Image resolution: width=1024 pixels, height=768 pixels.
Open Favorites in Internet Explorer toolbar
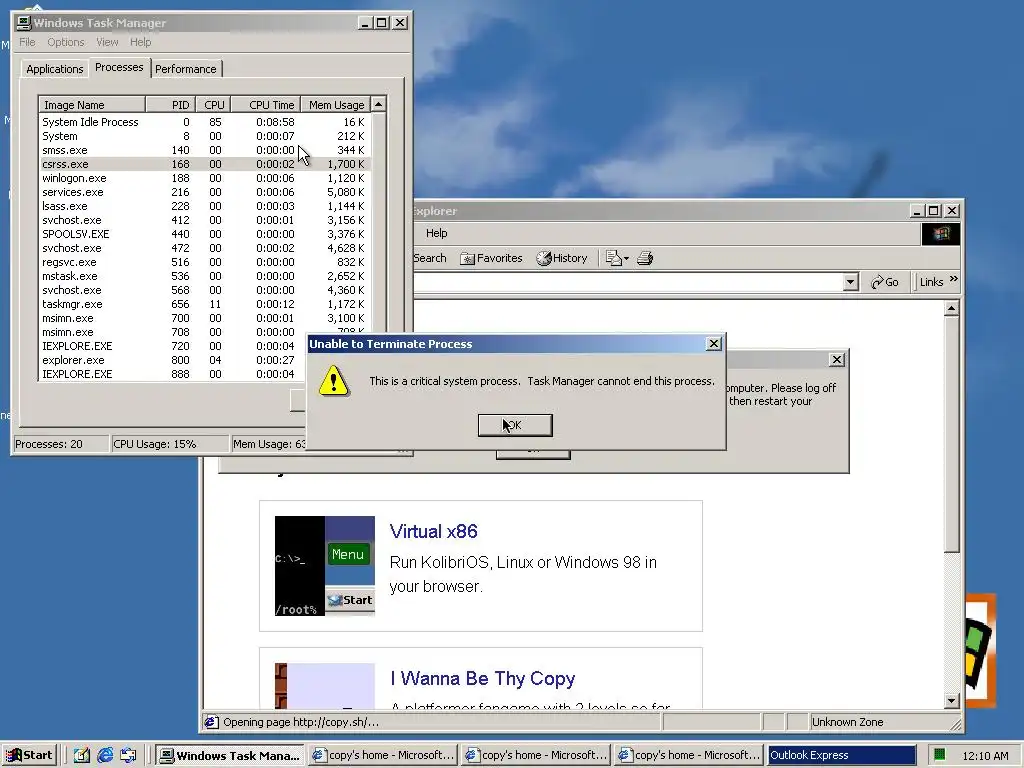491,258
